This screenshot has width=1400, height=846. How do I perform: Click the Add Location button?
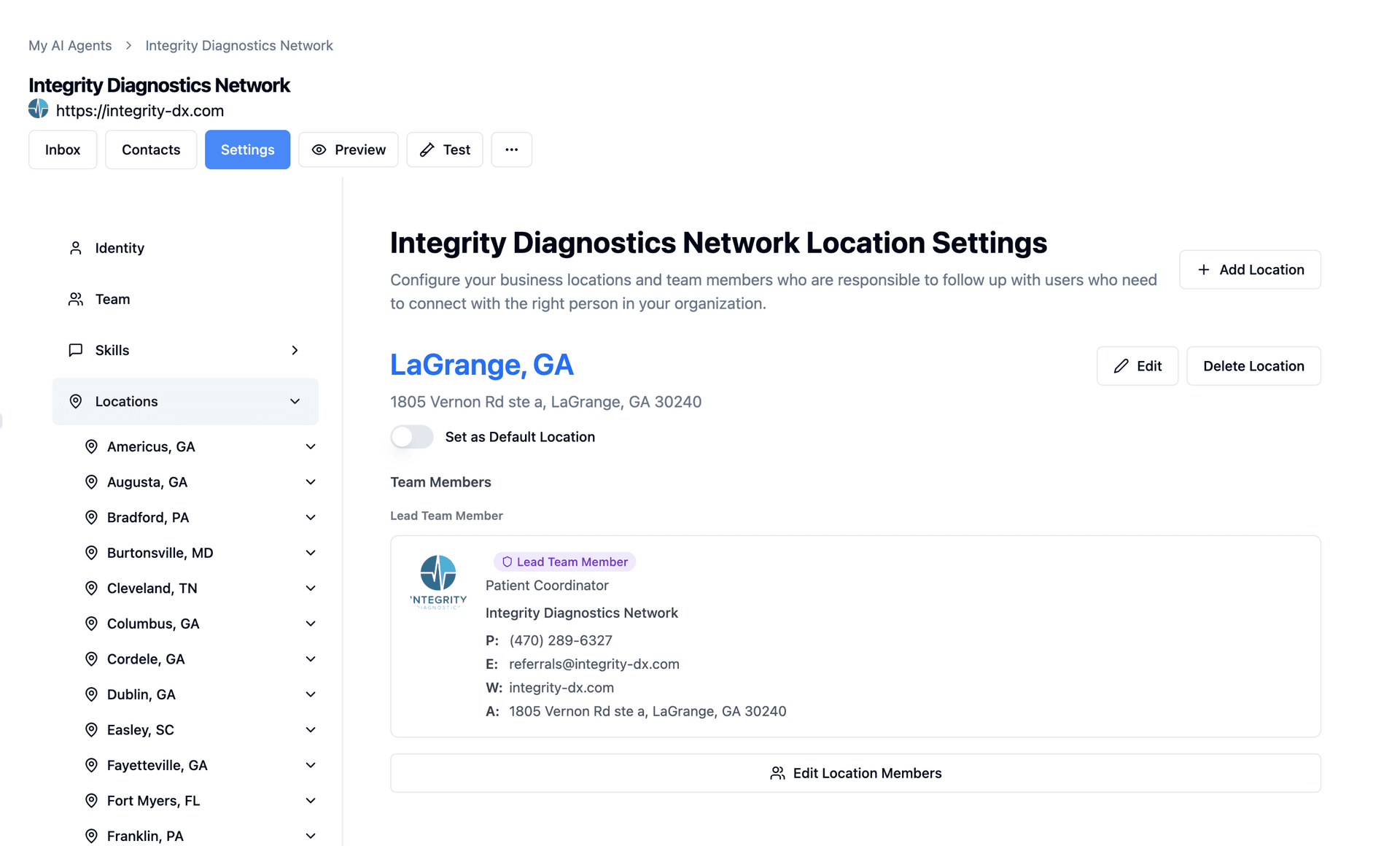tap(1250, 270)
